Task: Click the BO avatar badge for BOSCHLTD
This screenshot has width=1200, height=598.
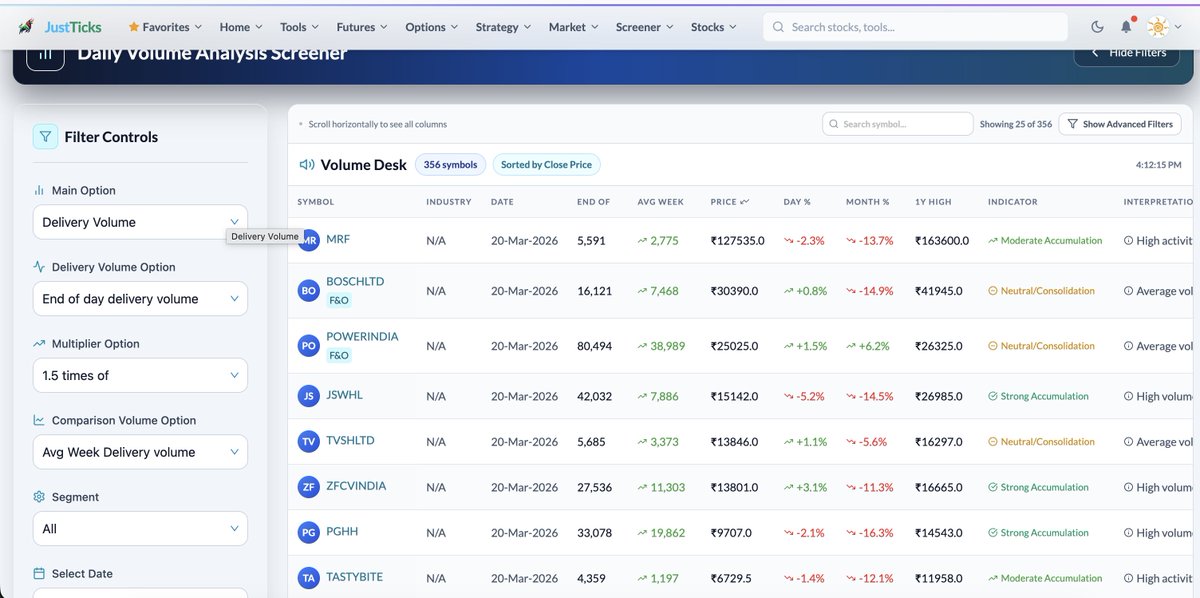Action: (x=310, y=291)
